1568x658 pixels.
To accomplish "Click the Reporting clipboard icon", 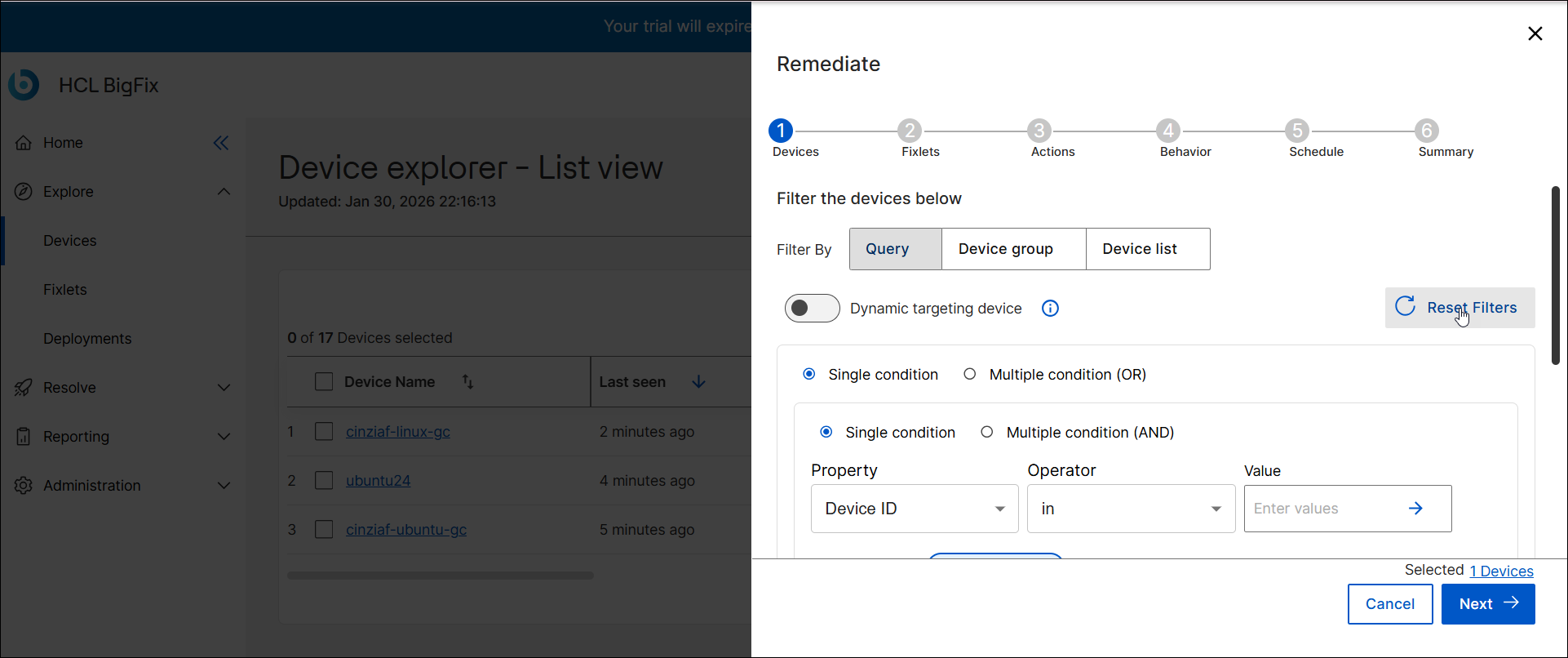I will 24,437.
